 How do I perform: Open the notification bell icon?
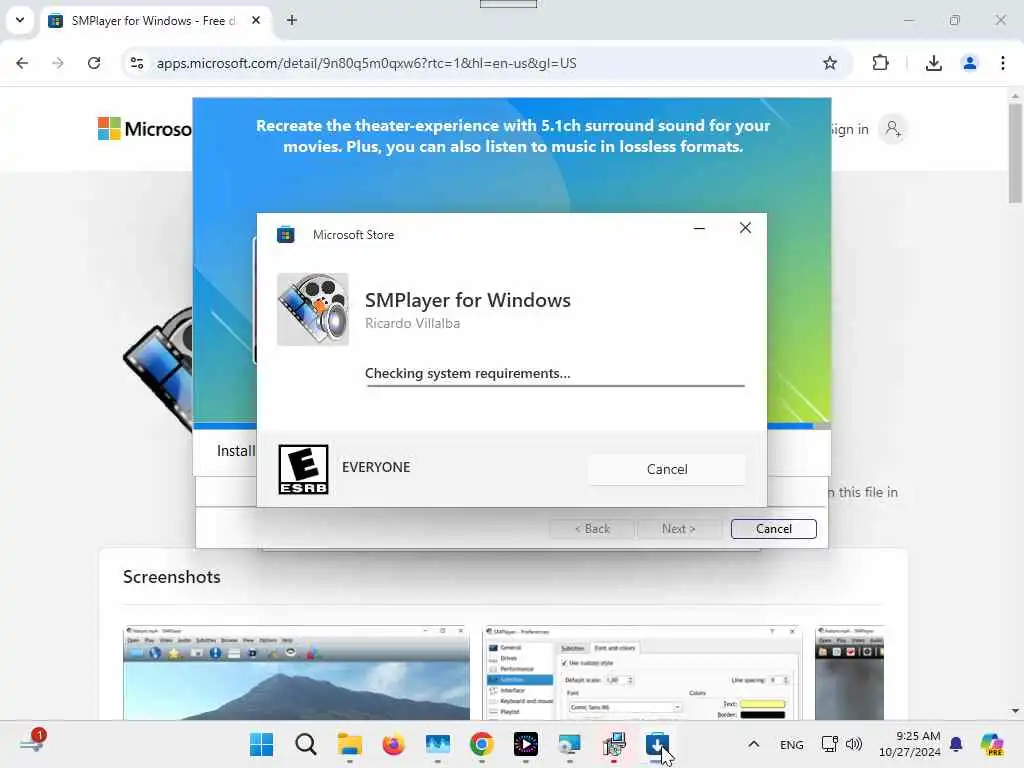[955, 744]
